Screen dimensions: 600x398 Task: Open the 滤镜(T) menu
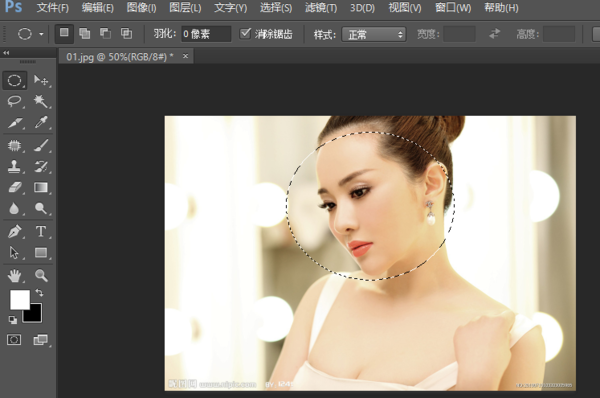pyautogui.click(x=321, y=8)
